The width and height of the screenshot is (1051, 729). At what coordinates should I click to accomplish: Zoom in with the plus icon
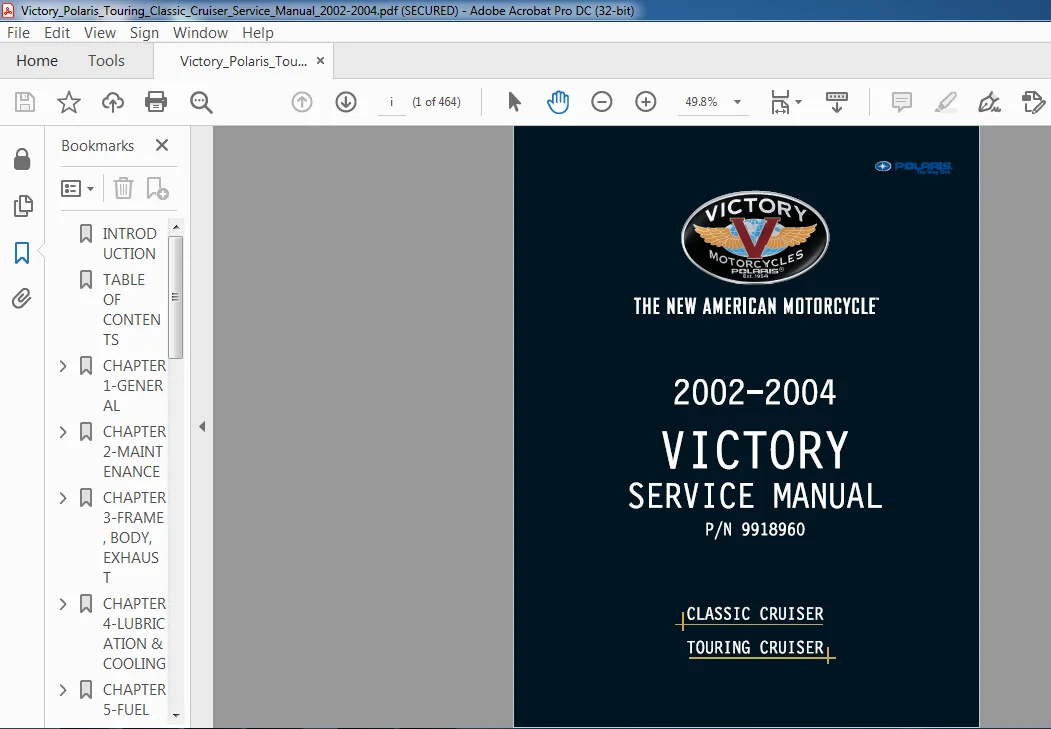[x=645, y=102]
